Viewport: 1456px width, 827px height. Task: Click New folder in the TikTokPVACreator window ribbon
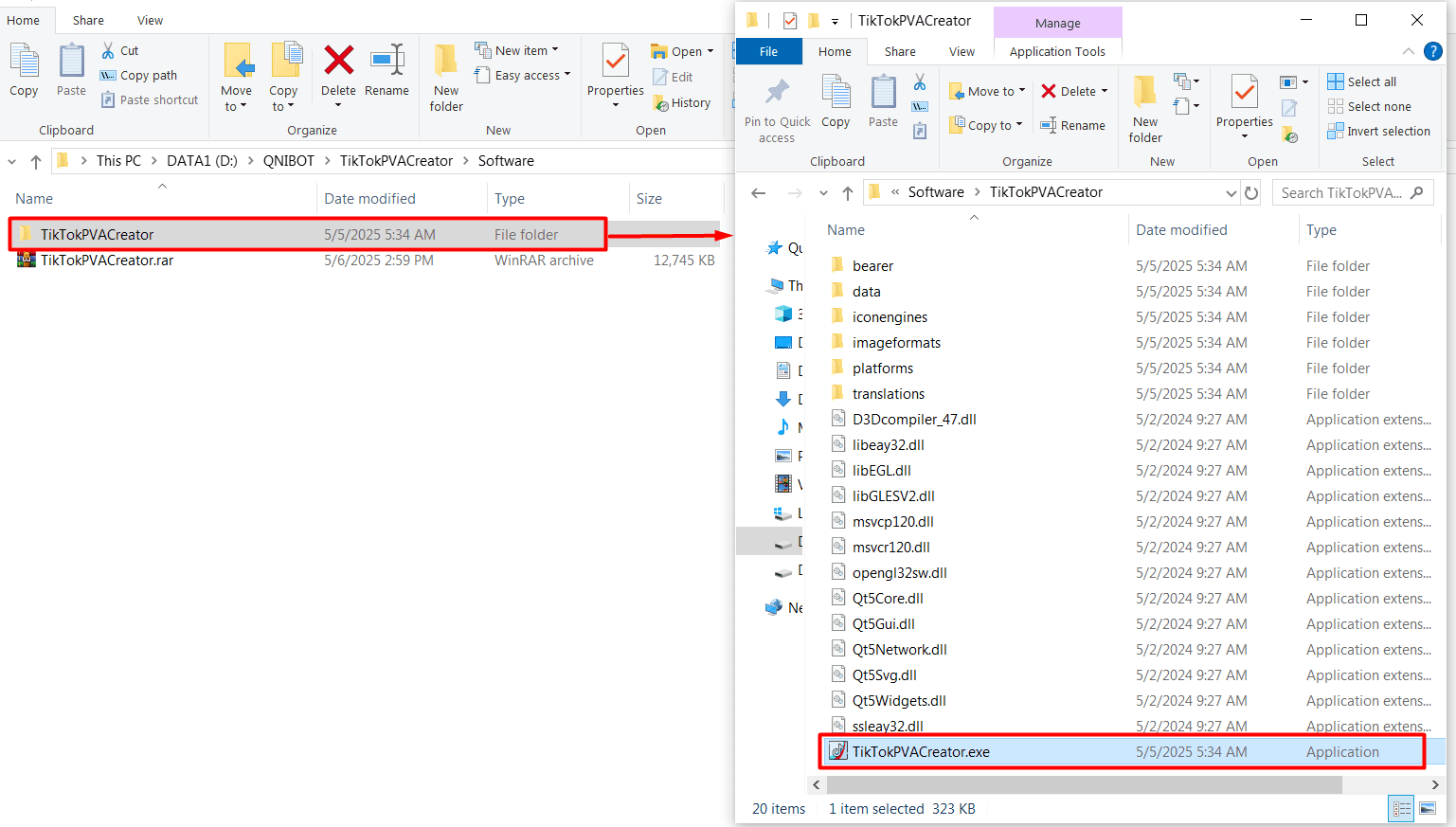1145,110
